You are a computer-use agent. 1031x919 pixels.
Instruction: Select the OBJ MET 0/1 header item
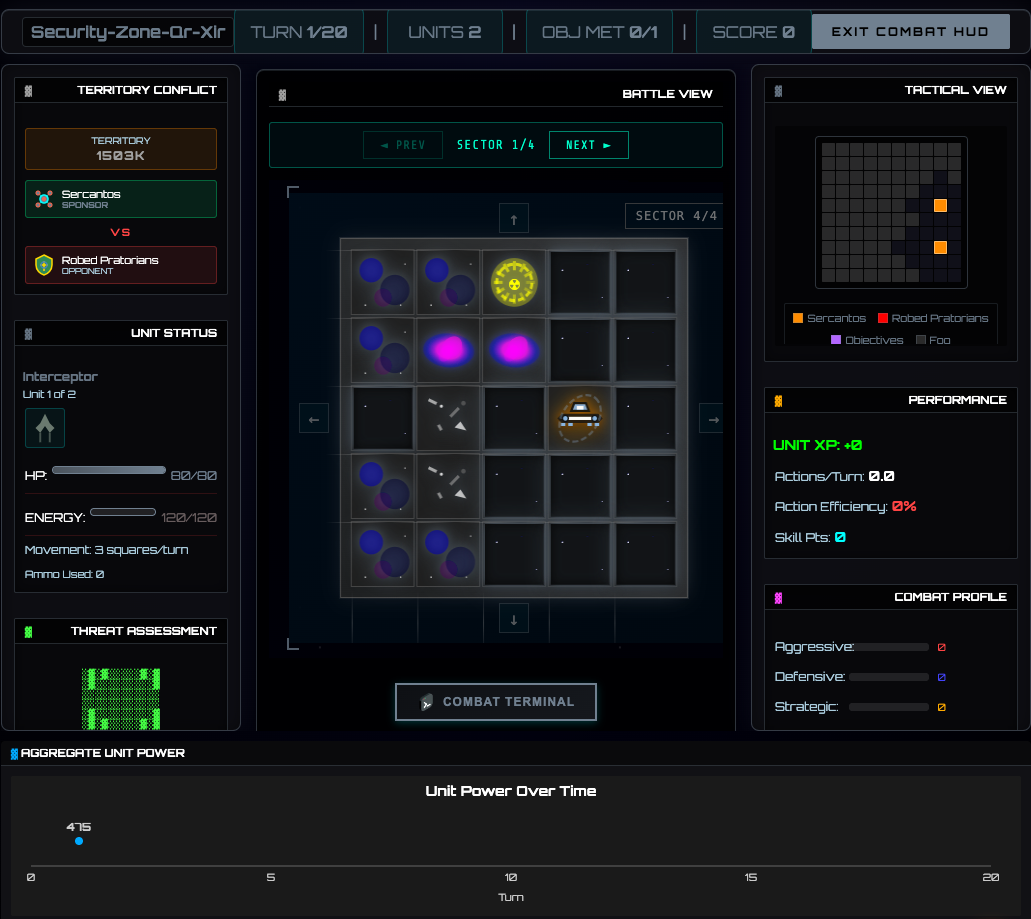[600, 31]
